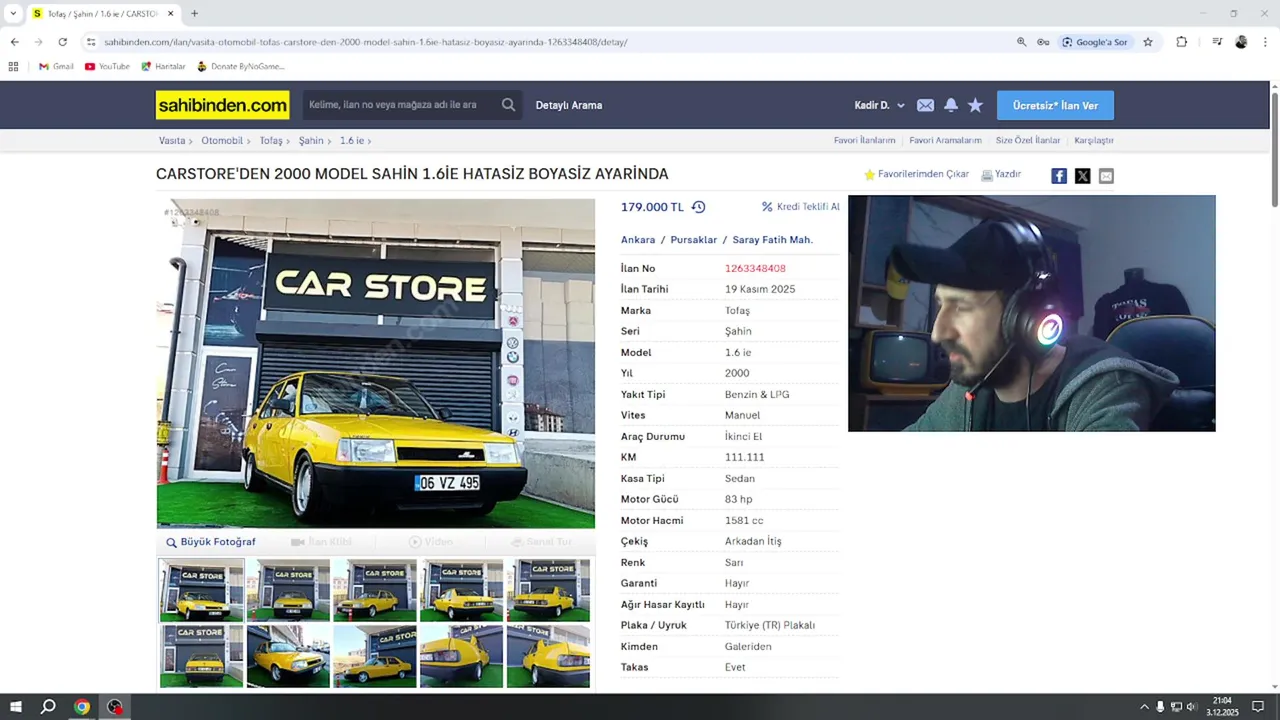Click the main car photo

[376, 363]
